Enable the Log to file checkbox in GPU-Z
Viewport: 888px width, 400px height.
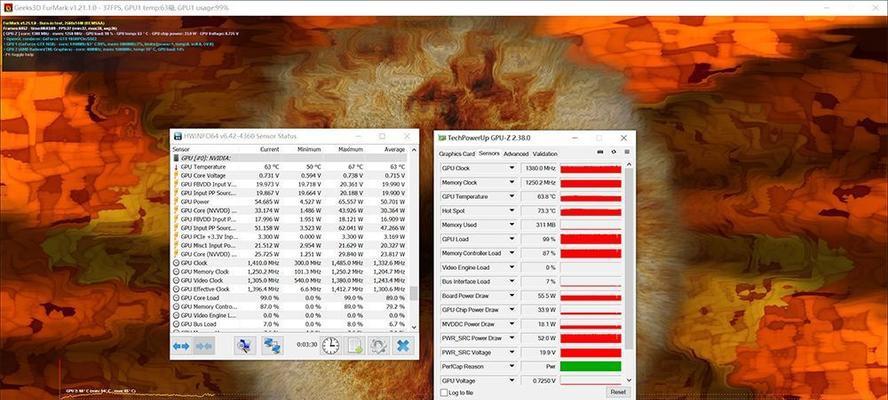(443, 393)
